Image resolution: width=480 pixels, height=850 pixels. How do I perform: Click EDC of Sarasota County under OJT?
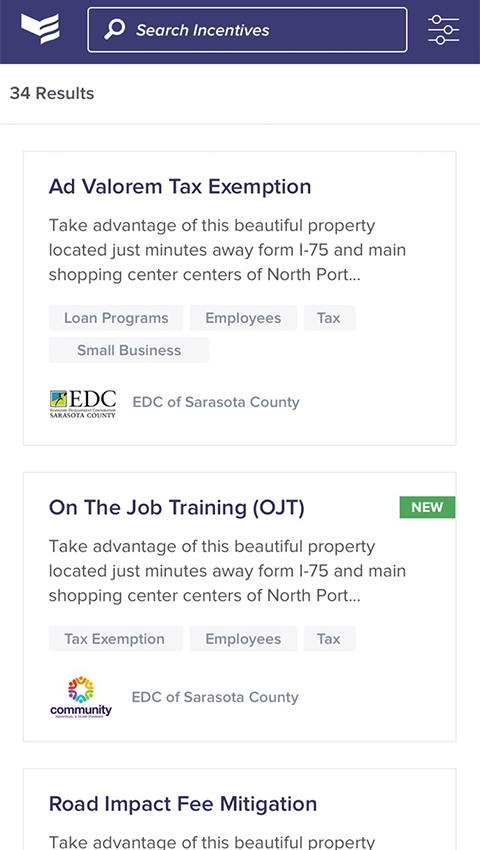point(215,697)
